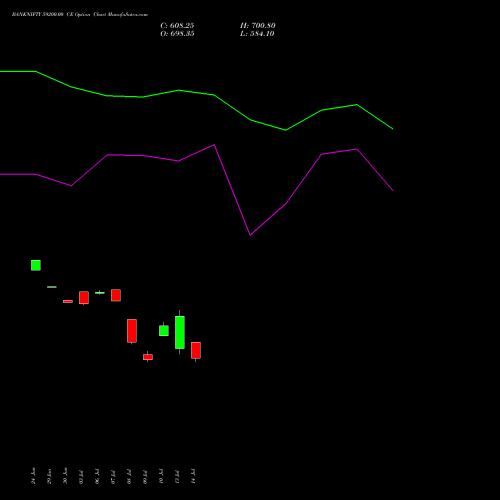Click the high value H: 700.80

click(258, 26)
